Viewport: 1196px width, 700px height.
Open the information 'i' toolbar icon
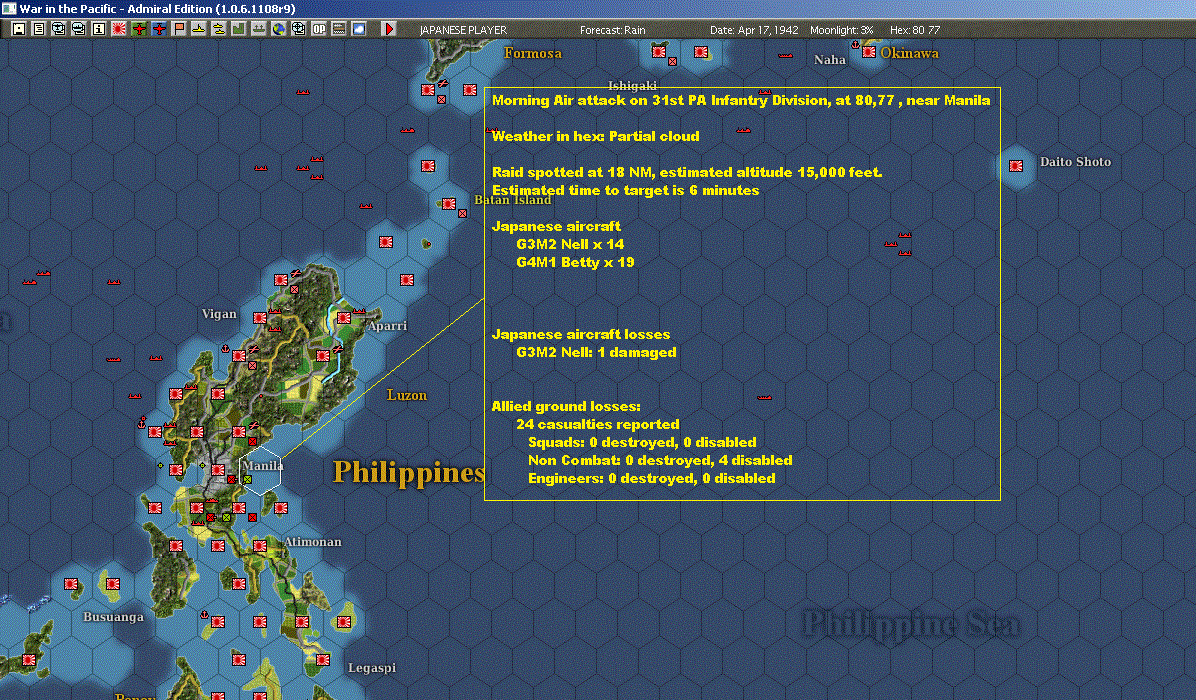point(98,29)
